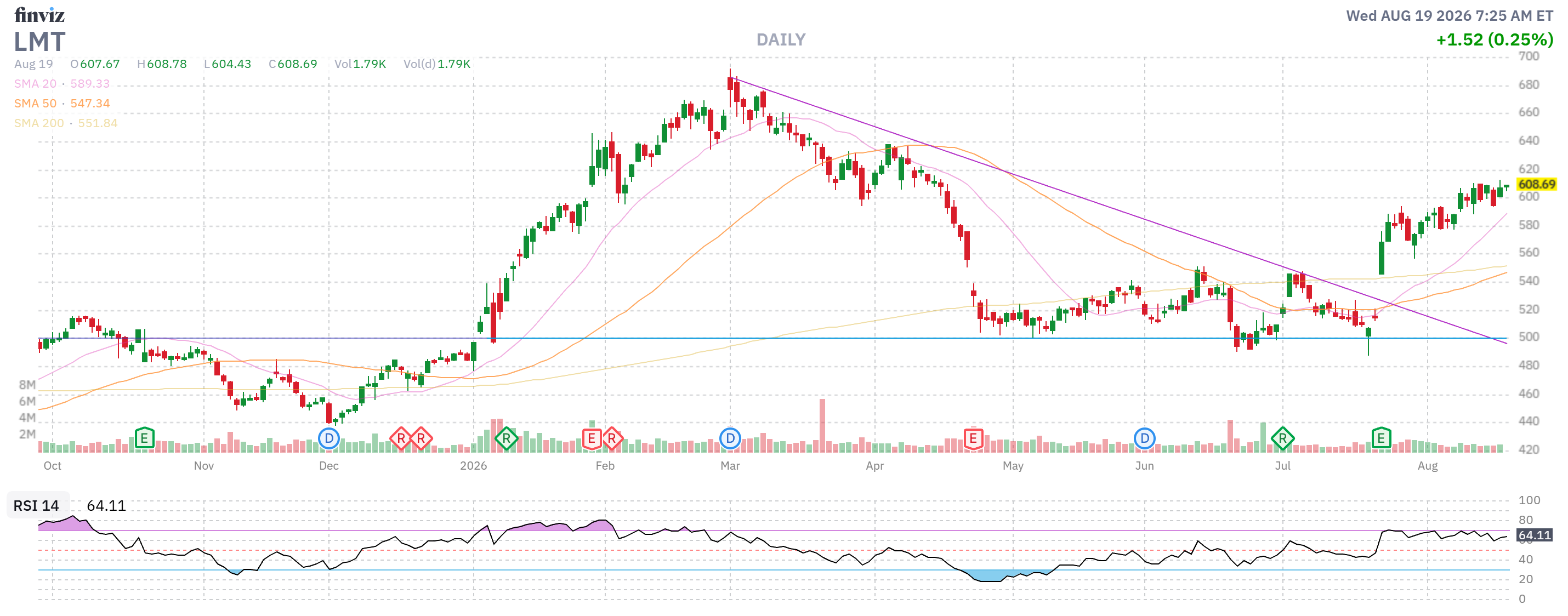Image resolution: width=1568 pixels, height=616 pixels.
Task: Click the red E earnings marker in late January
Action: tap(591, 438)
